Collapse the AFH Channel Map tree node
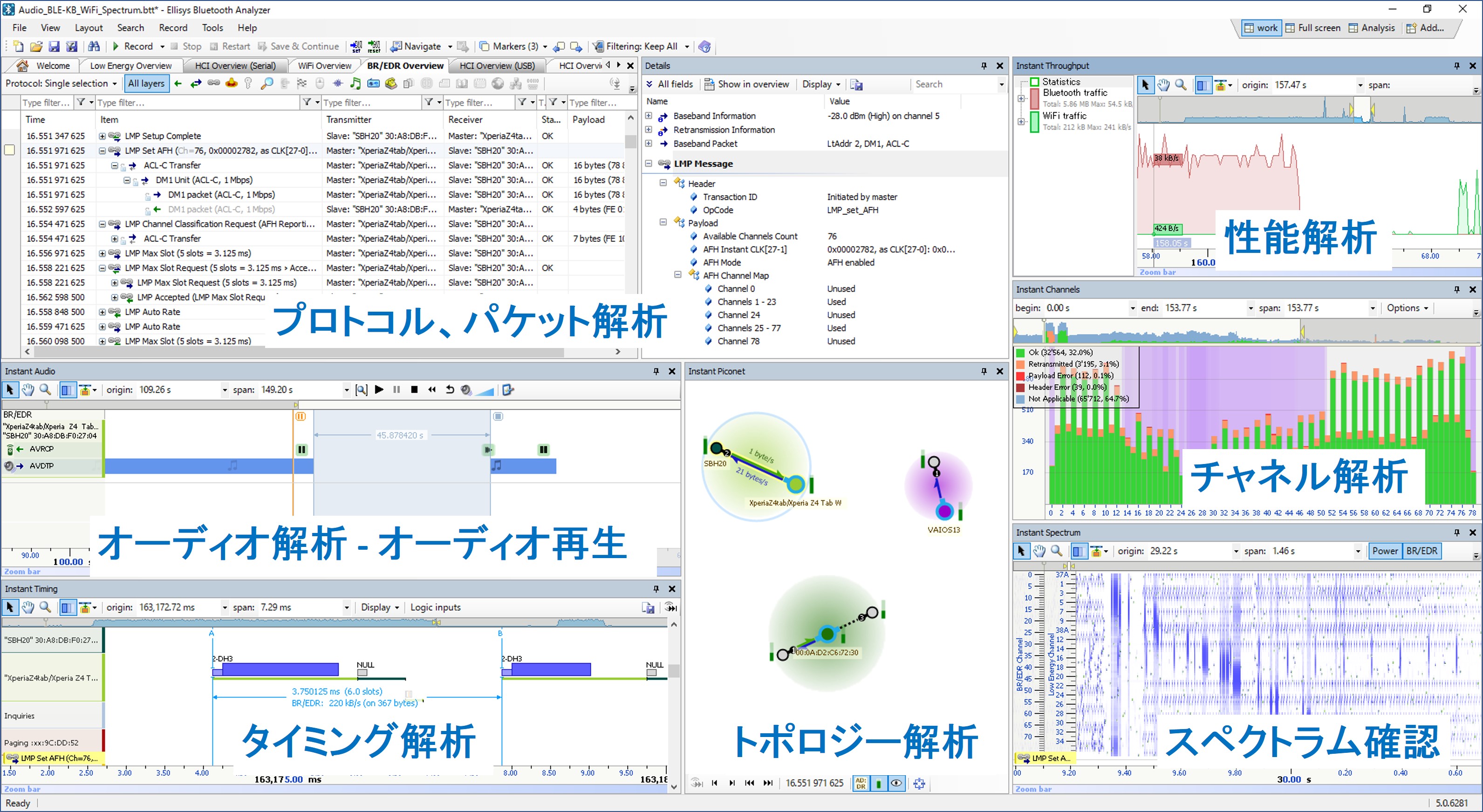The height and width of the screenshot is (812, 1483). coord(677,275)
